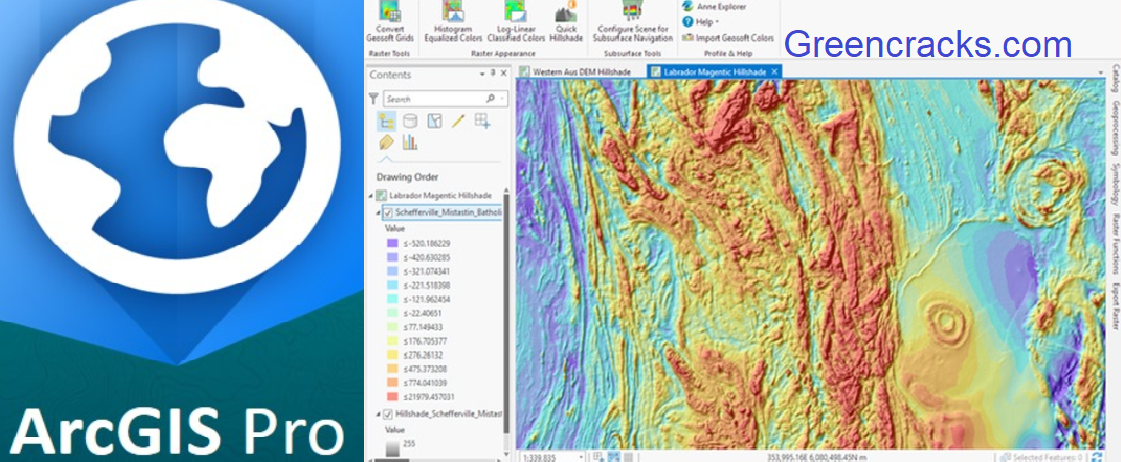Collapse the Schefferville_Mistastin_Batholi layer legend
1121x462 pixels.
point(379,212)
